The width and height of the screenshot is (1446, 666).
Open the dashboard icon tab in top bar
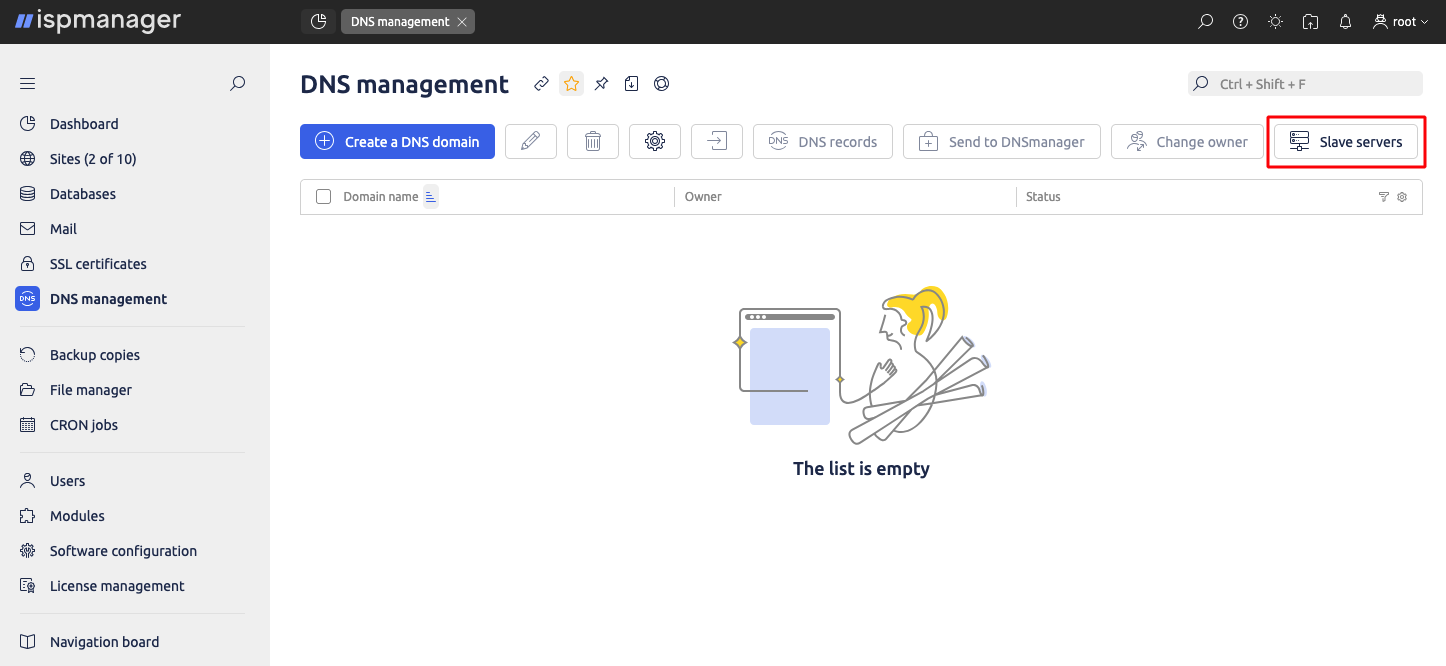(318, 21)
